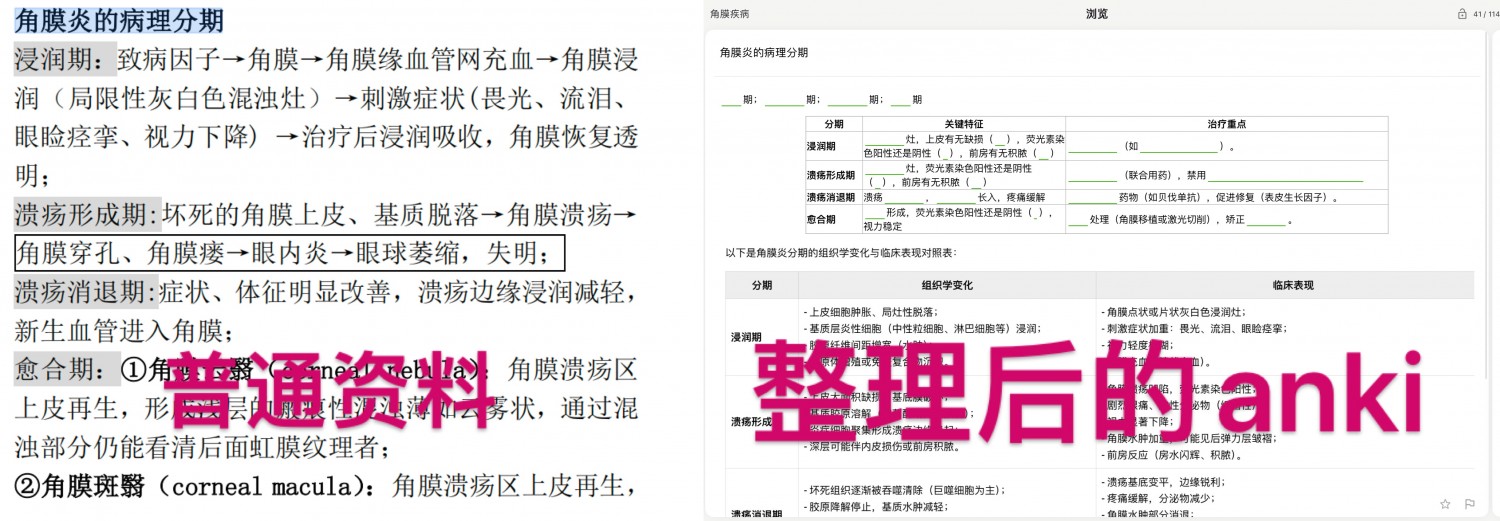Click the 浏览 title in the Anki header
Viewport: 1500px width, 521px height.
1096,14
